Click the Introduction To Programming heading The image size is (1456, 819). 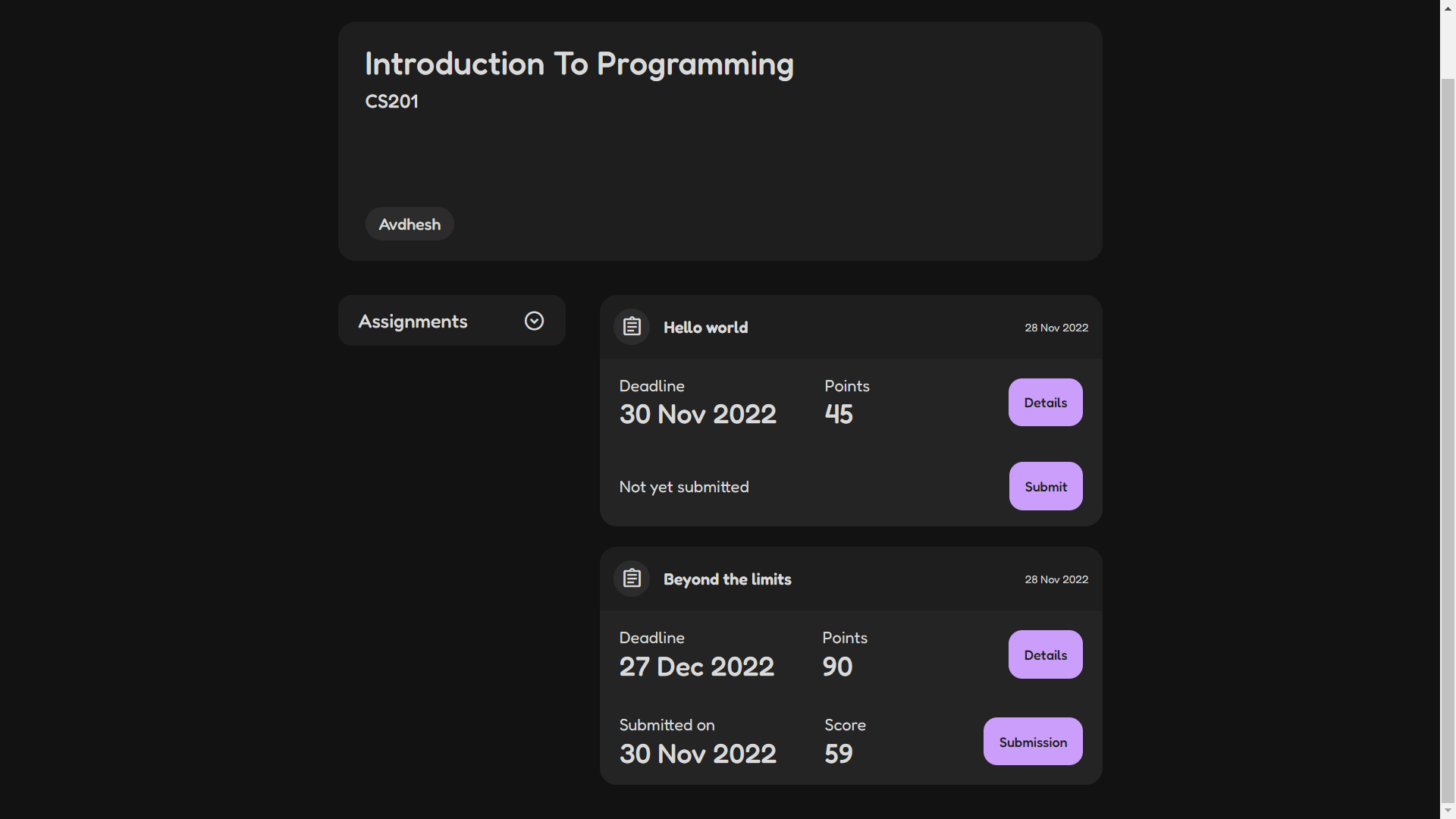point(579,64)
